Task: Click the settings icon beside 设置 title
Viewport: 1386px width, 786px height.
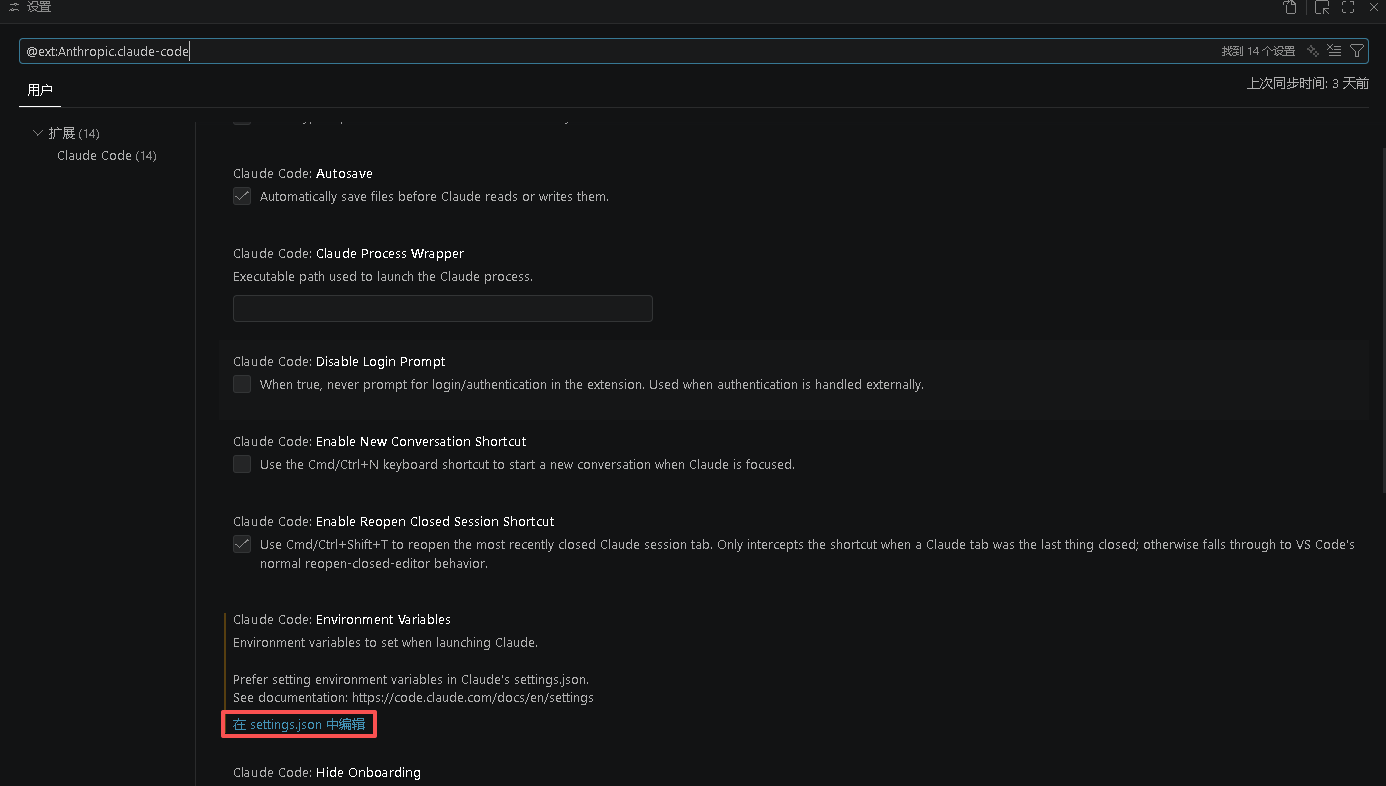Action: [x=14, y=7]
